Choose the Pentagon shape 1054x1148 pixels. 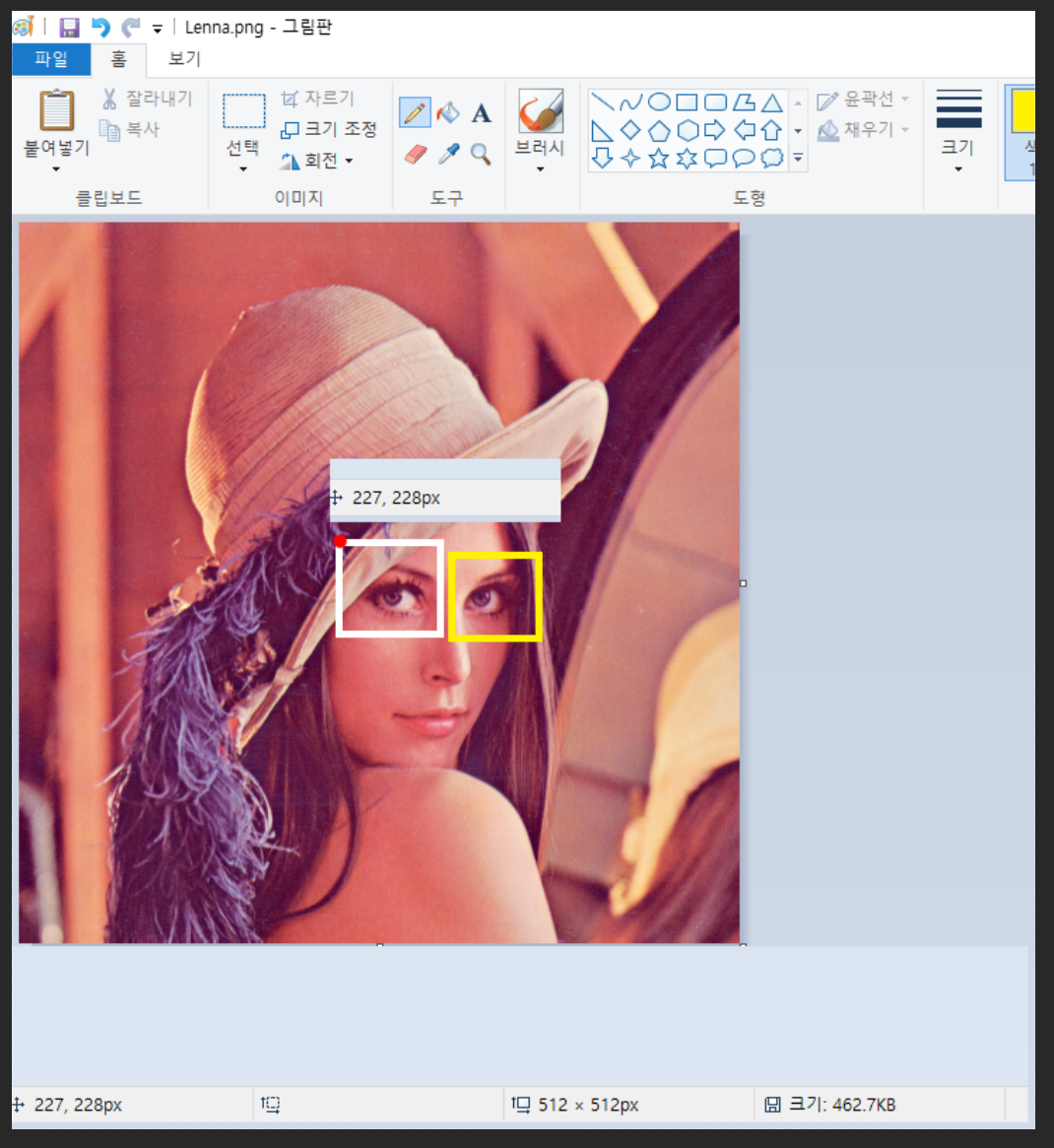point(659,131)
